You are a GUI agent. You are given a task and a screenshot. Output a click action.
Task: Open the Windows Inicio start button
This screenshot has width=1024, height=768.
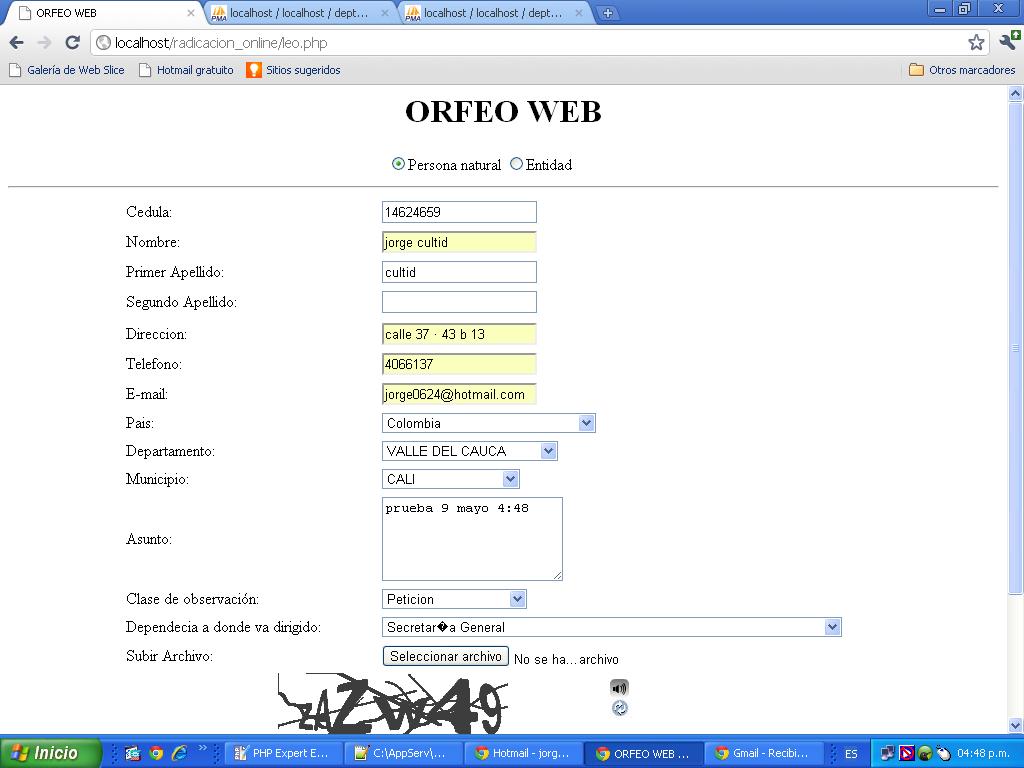50,753
